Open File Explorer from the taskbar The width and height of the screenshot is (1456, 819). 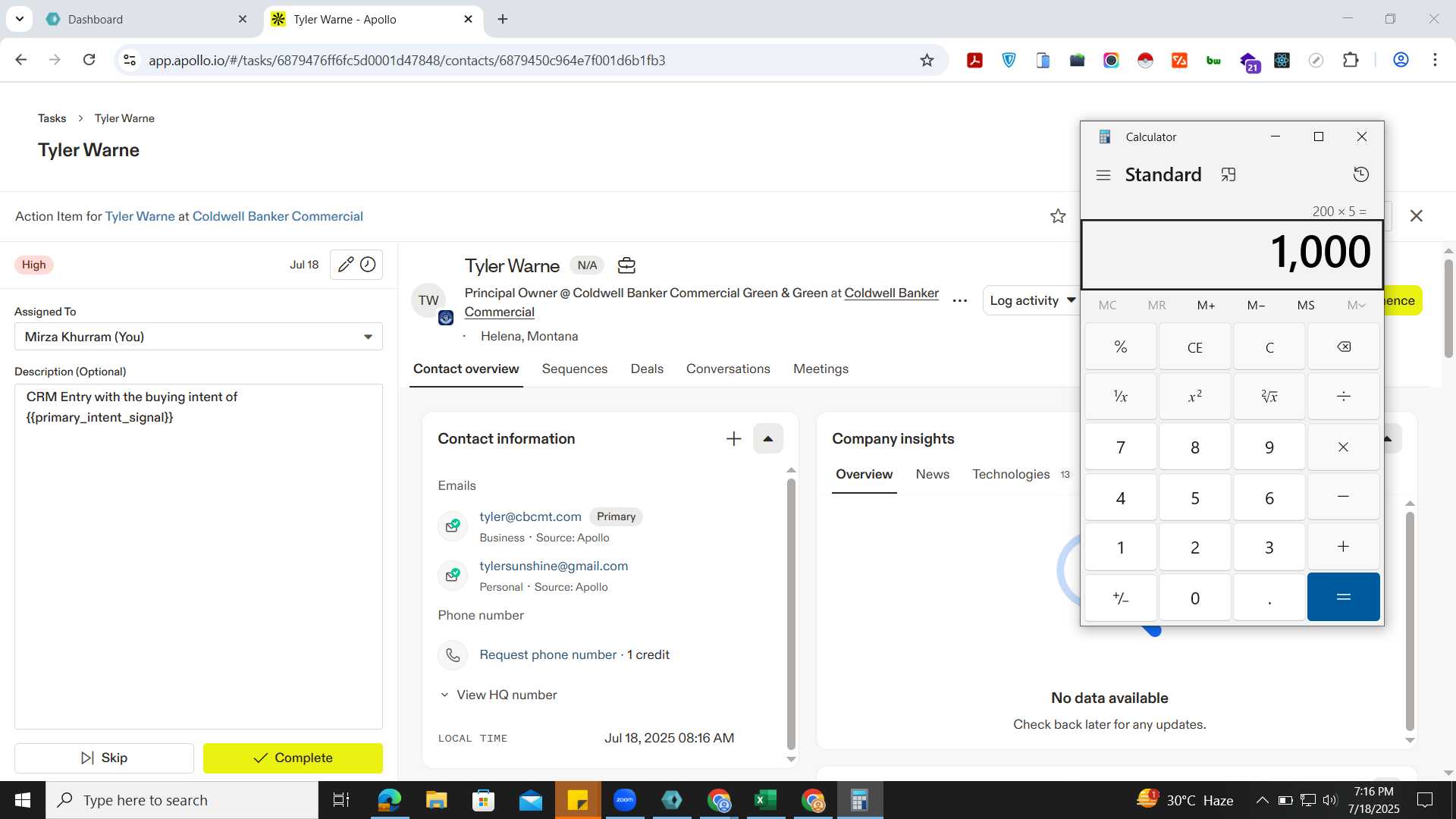(x=436, y=800)
